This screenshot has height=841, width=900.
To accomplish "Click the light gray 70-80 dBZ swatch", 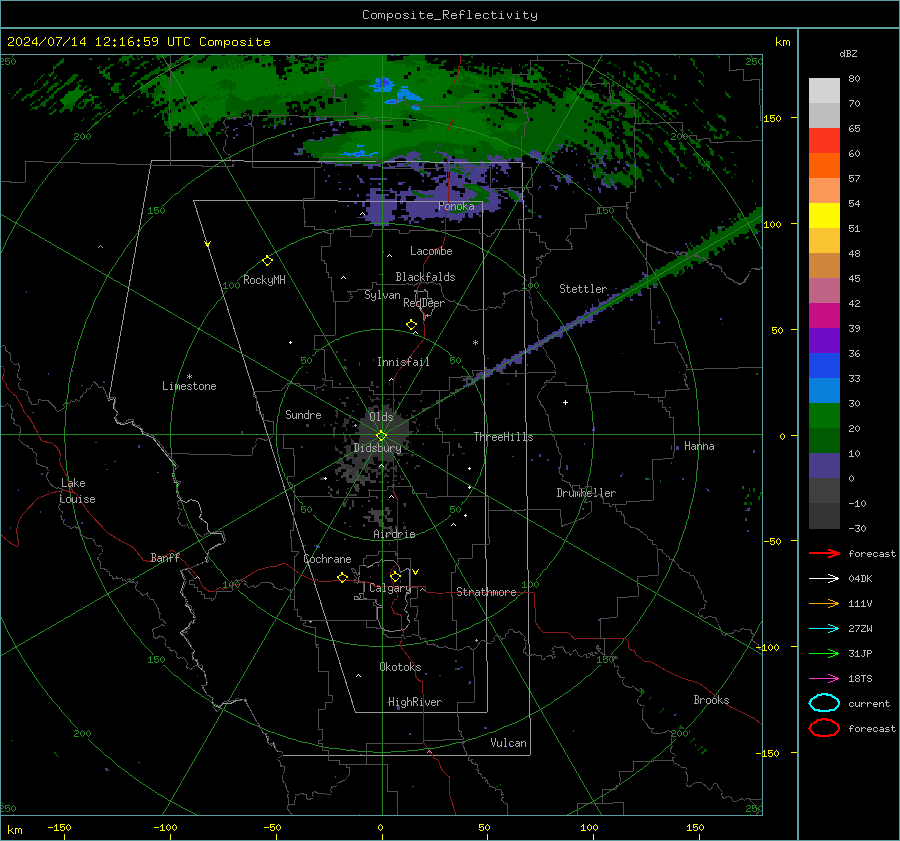I will (x=824, y=91).
